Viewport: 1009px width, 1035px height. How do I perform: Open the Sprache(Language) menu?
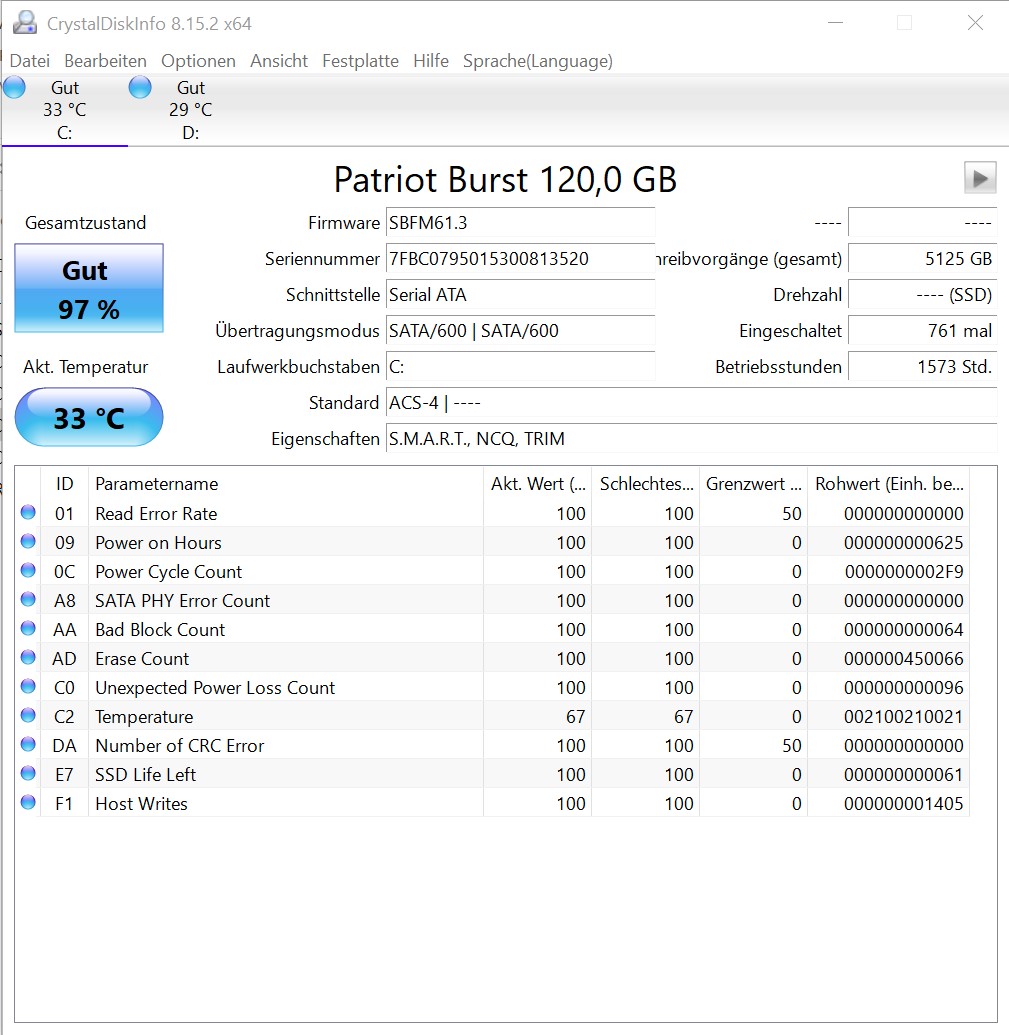tap(538, 61)
